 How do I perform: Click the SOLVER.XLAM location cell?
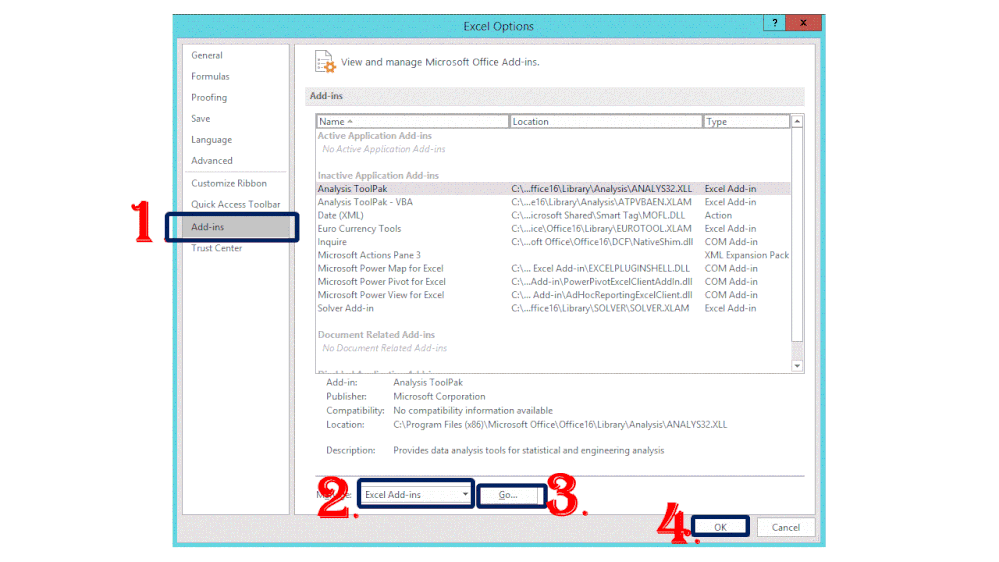point(600,308)
